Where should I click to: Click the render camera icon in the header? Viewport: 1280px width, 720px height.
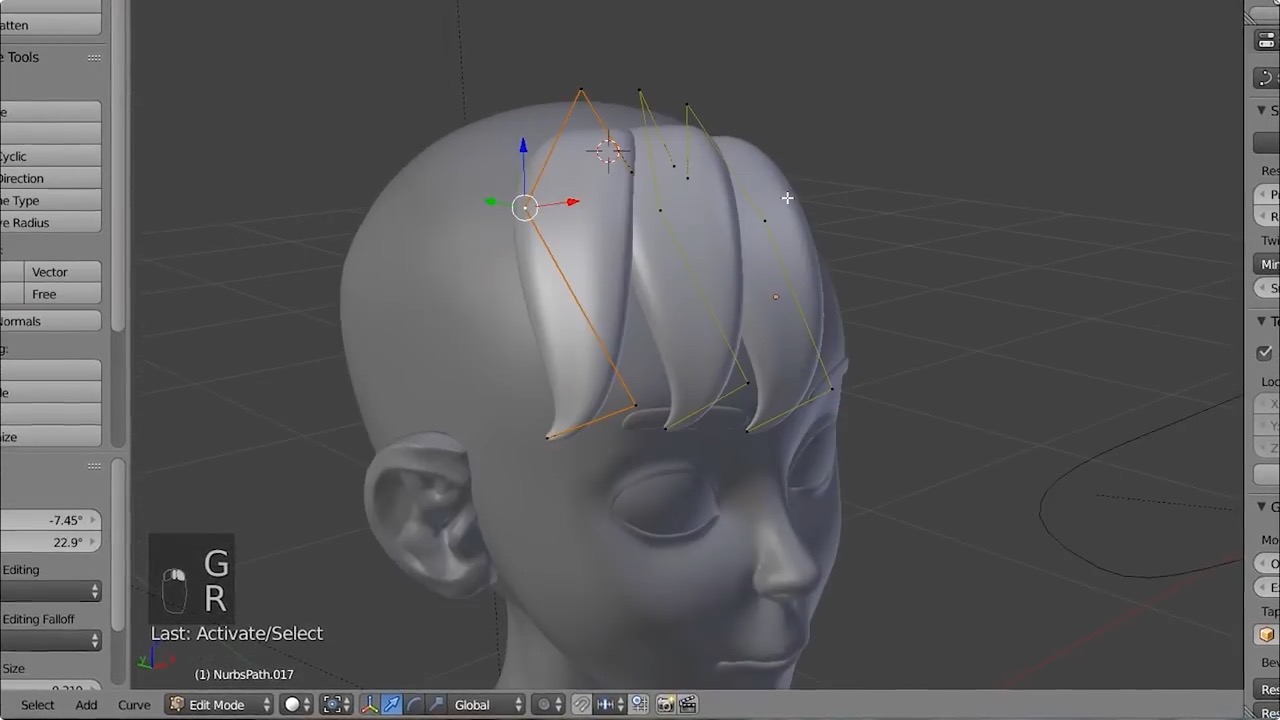click(x=665, y=705)
